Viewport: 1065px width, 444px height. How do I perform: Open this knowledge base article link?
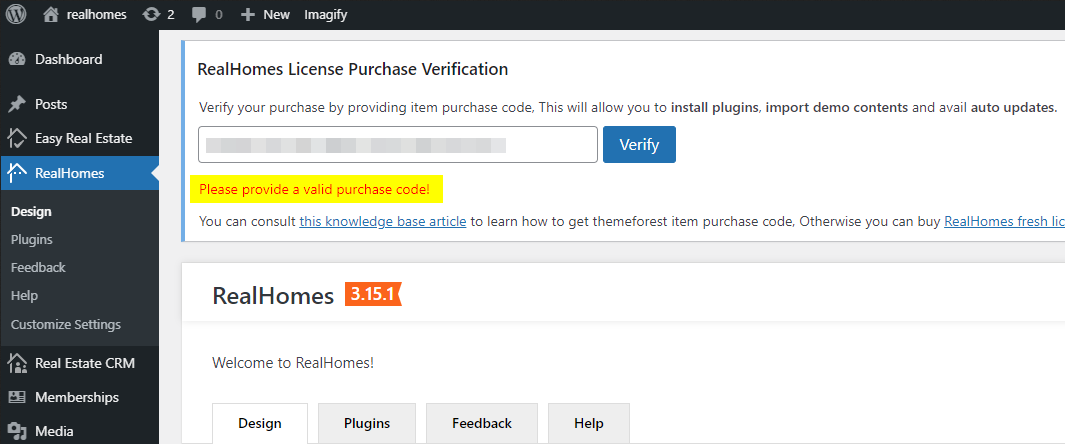tap(383, 221)
